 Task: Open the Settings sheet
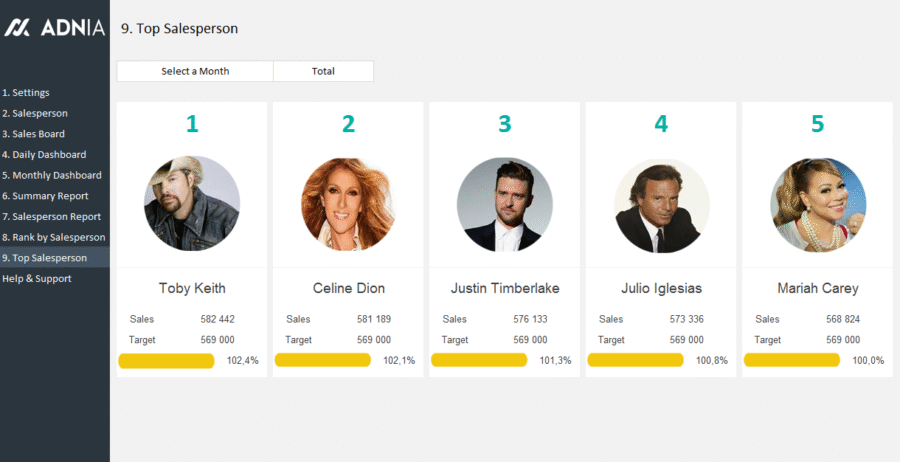point(26,93)
